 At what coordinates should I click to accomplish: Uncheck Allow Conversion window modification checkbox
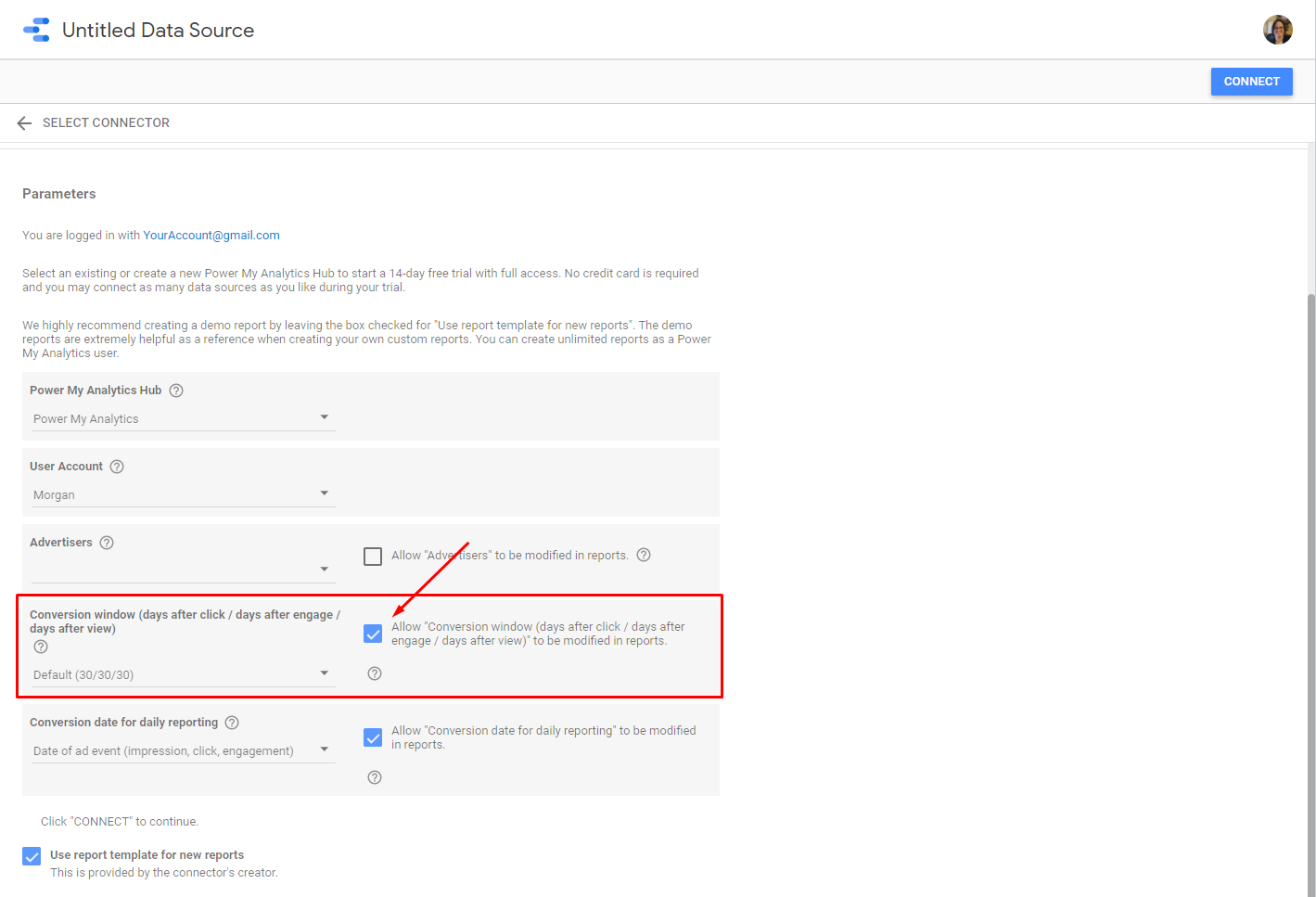pyautogui.click(x=373, y=634)
